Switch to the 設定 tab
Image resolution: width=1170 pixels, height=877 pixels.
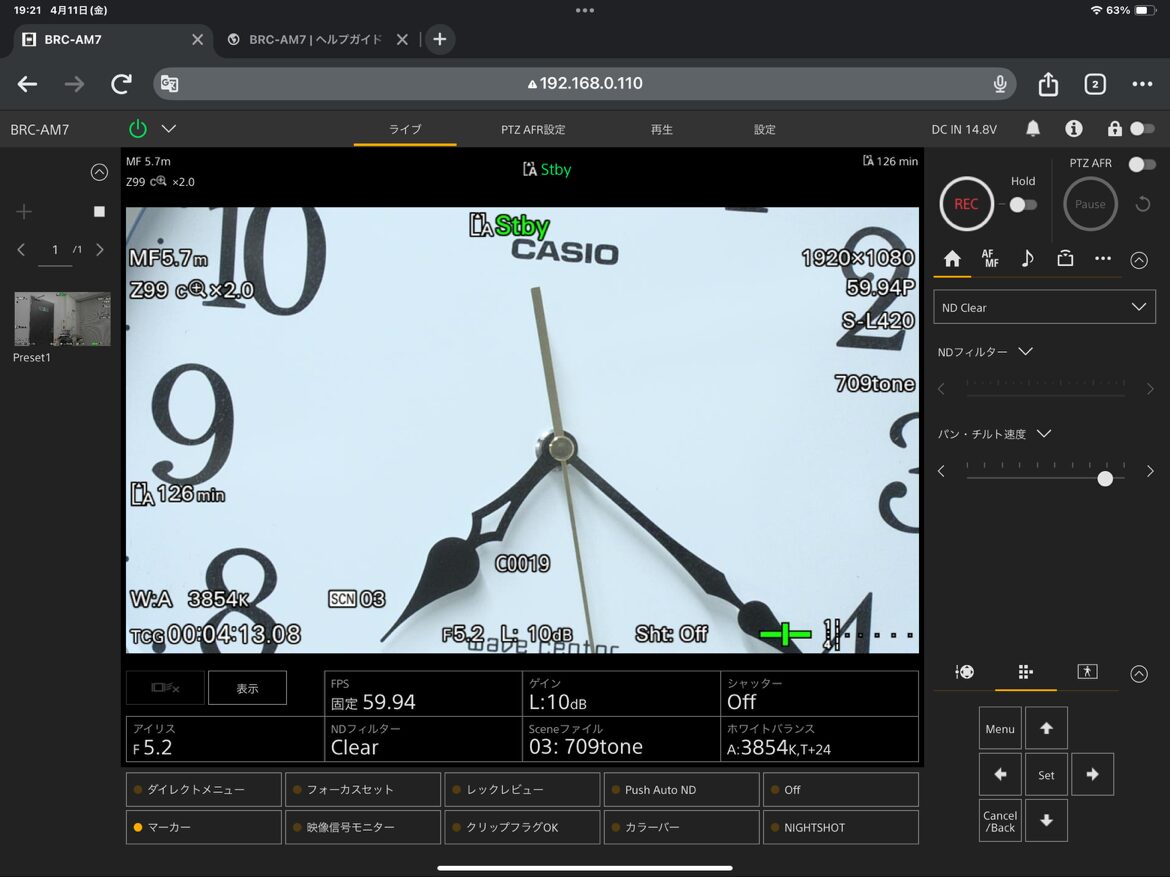tap(764, 129)
